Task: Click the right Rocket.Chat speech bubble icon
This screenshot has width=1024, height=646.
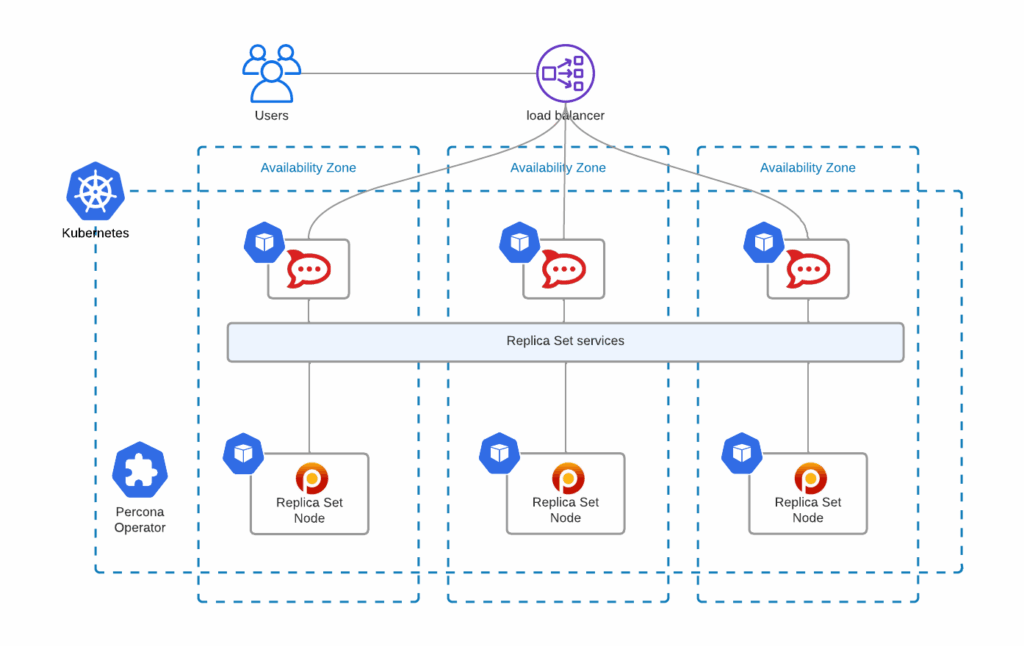Action: pyautogui.click(x=808, y=269)
